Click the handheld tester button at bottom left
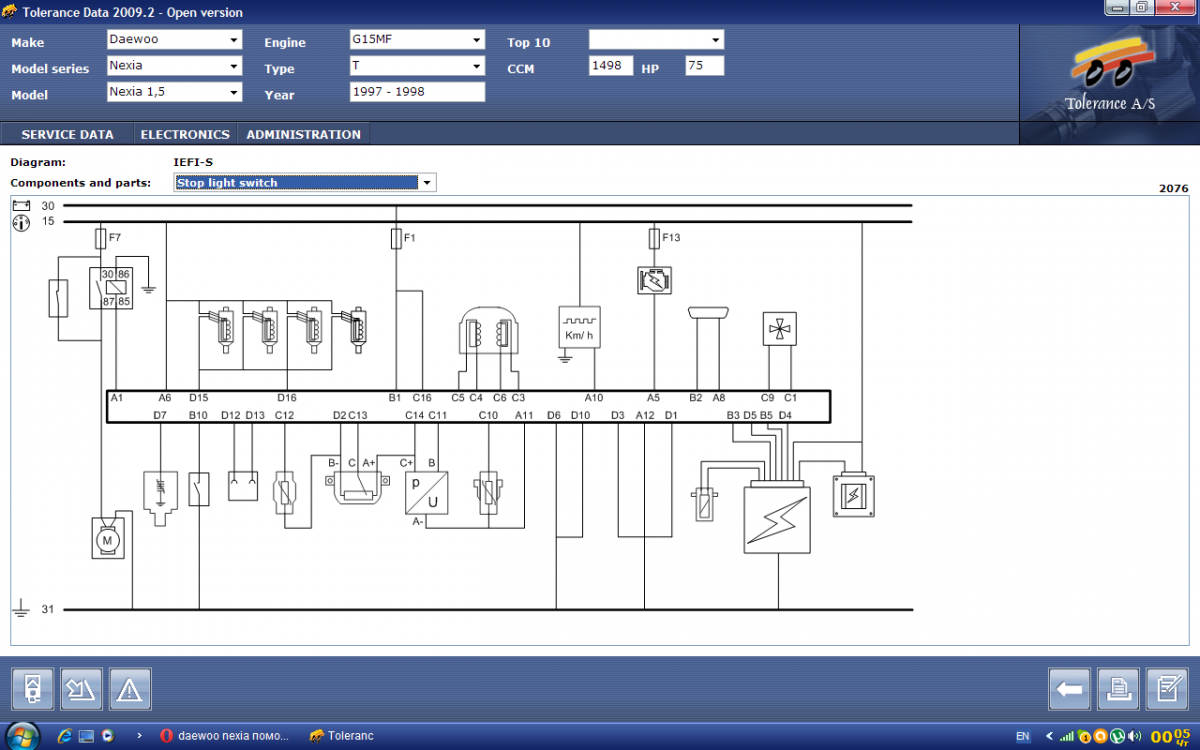1200x750 pixels. click(33, 688)
